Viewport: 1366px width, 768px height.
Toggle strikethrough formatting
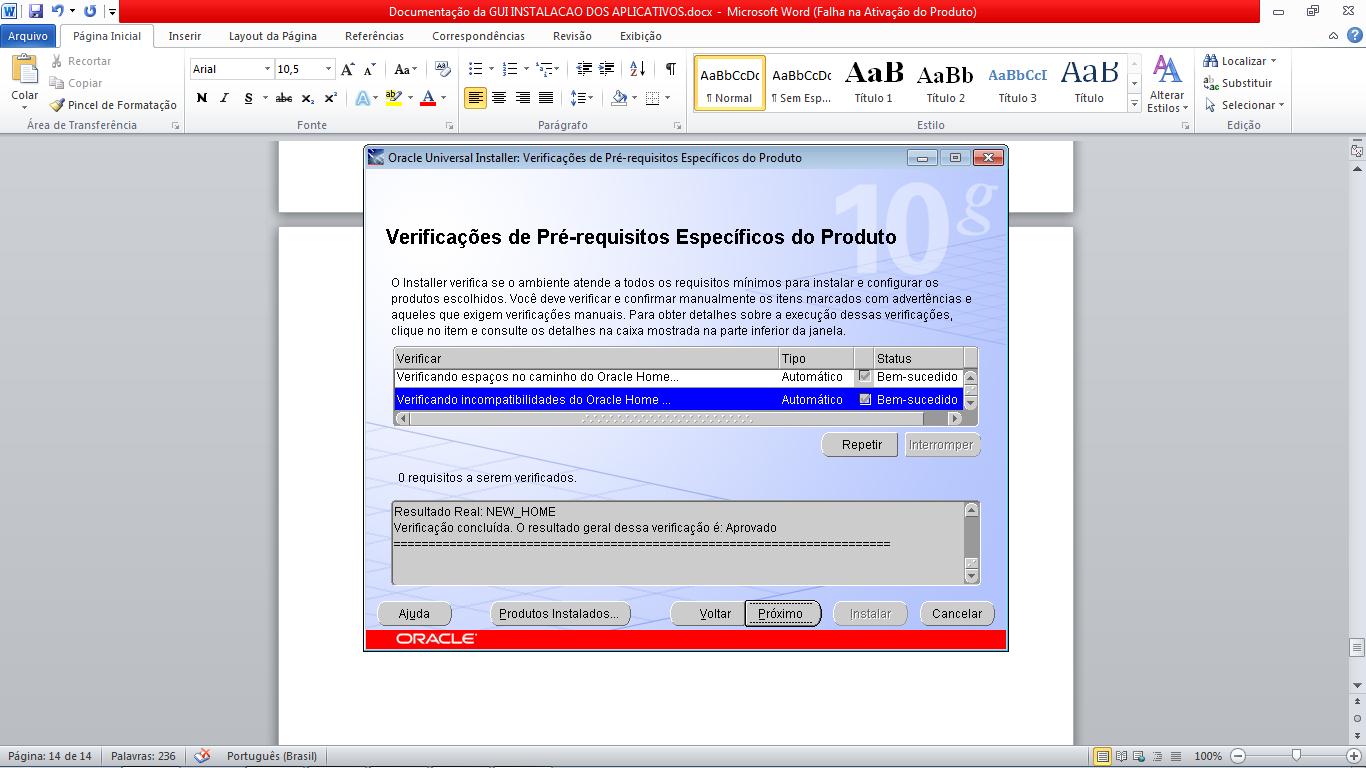point(283,97)
